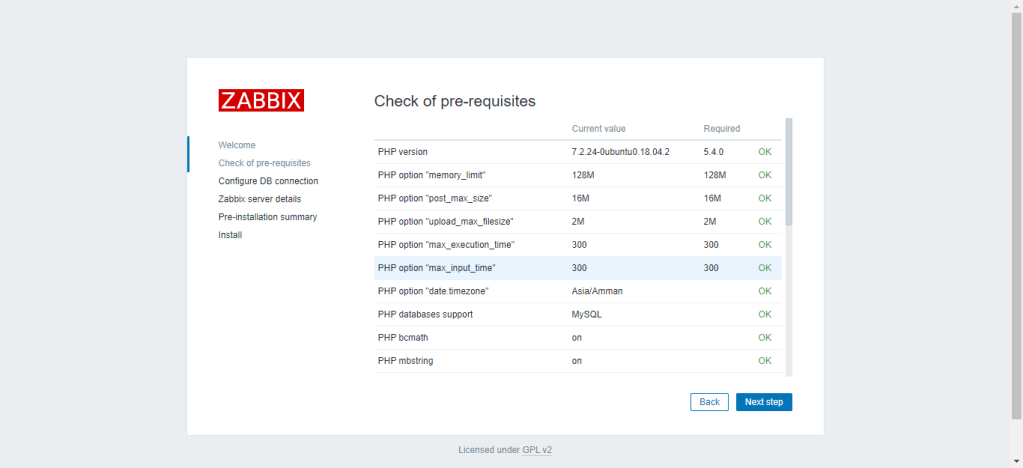Click the Current value column header
Viewport: 1023px width, 468px height.
[x=599, y=128]
